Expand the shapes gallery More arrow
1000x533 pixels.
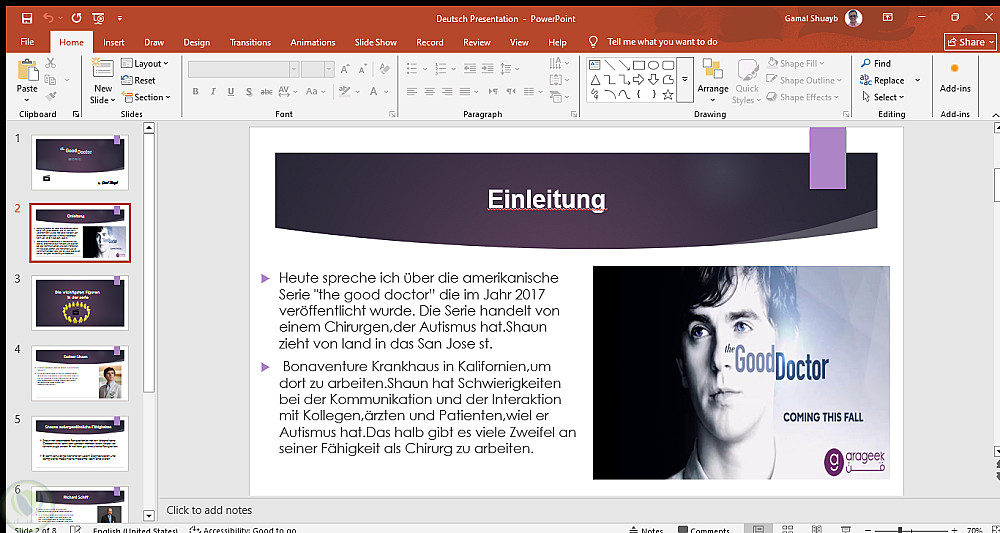point(685,80)
